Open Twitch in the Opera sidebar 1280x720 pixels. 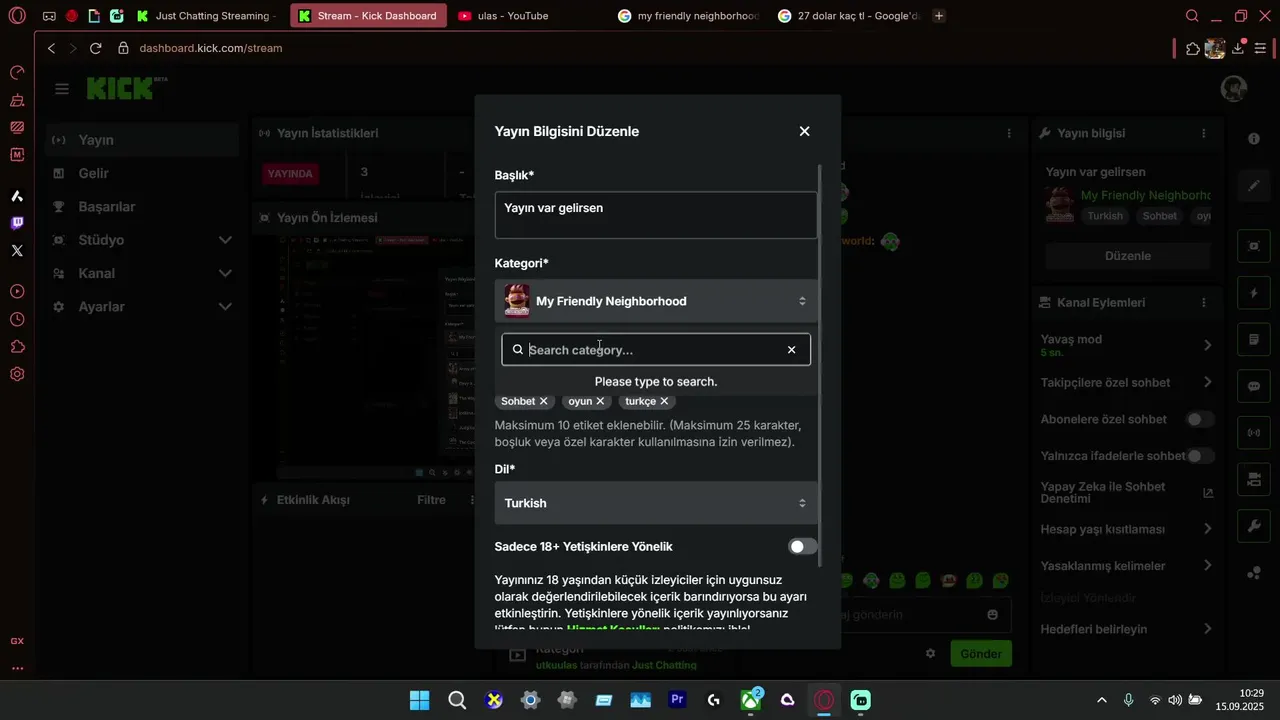pos(17,223)
